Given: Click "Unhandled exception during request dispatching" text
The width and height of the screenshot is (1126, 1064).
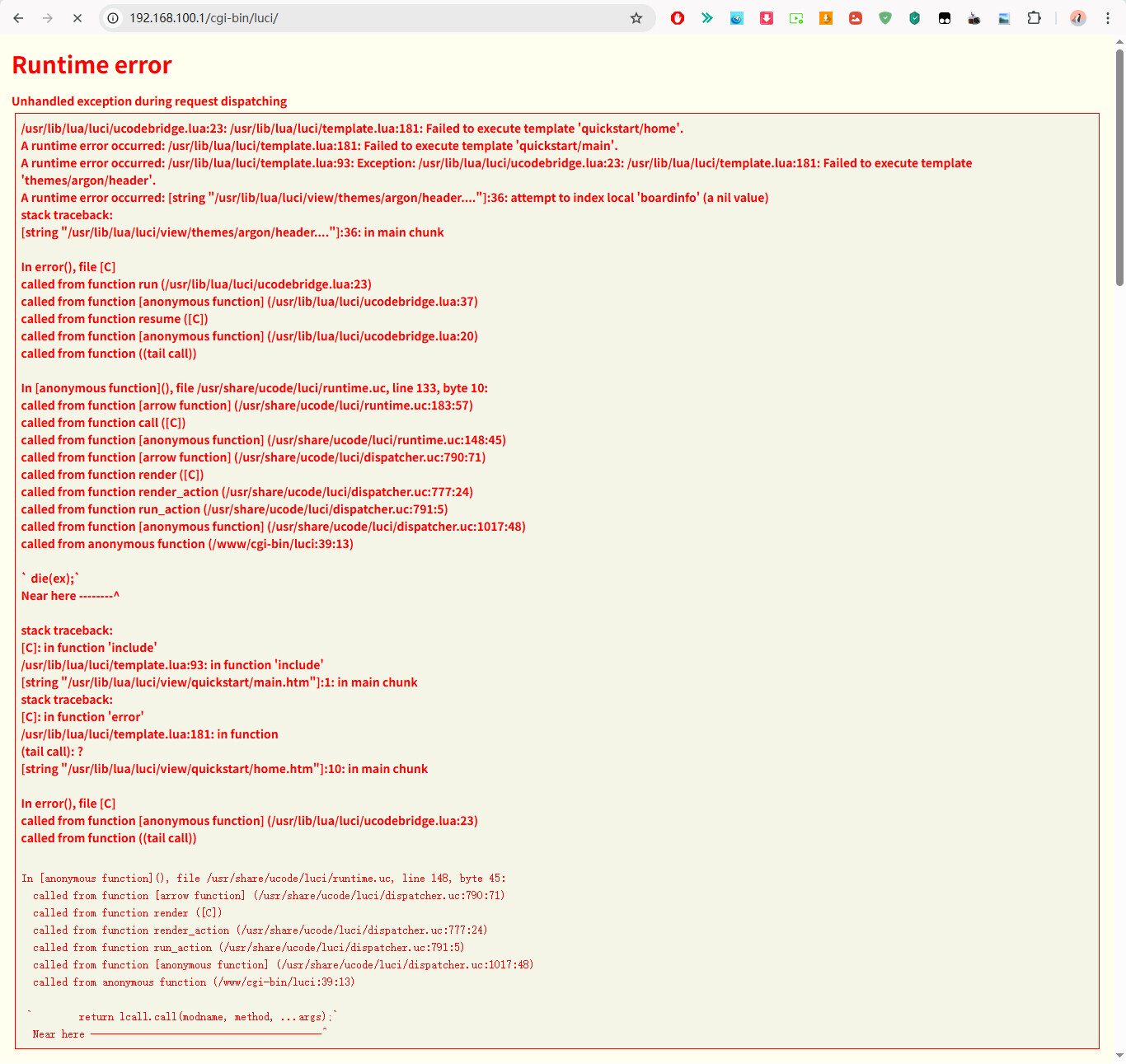Looking at the screenshot, I should [x=149, y=101].
